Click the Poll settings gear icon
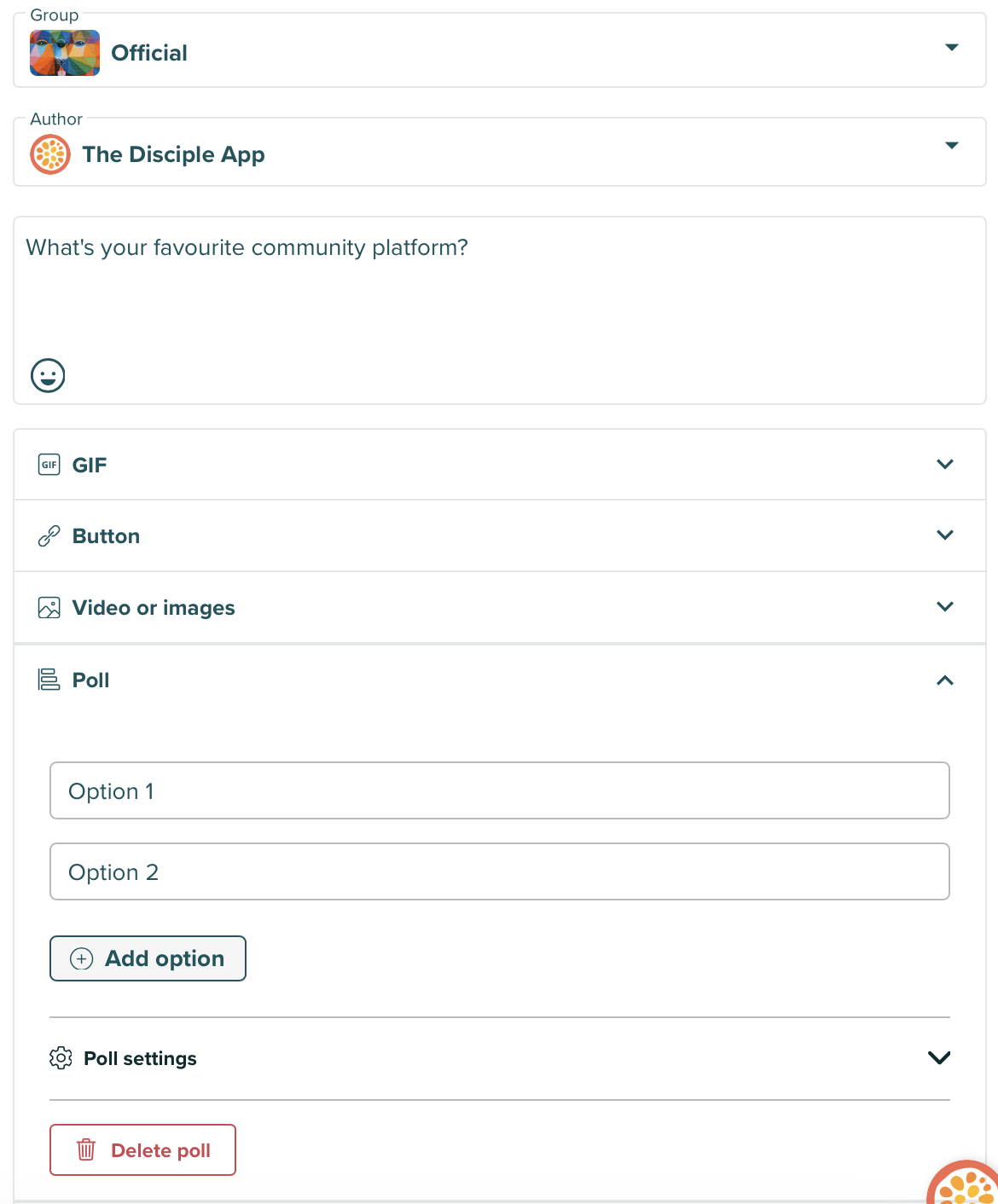This screenshot has height=1204, width=998. 61,1057
